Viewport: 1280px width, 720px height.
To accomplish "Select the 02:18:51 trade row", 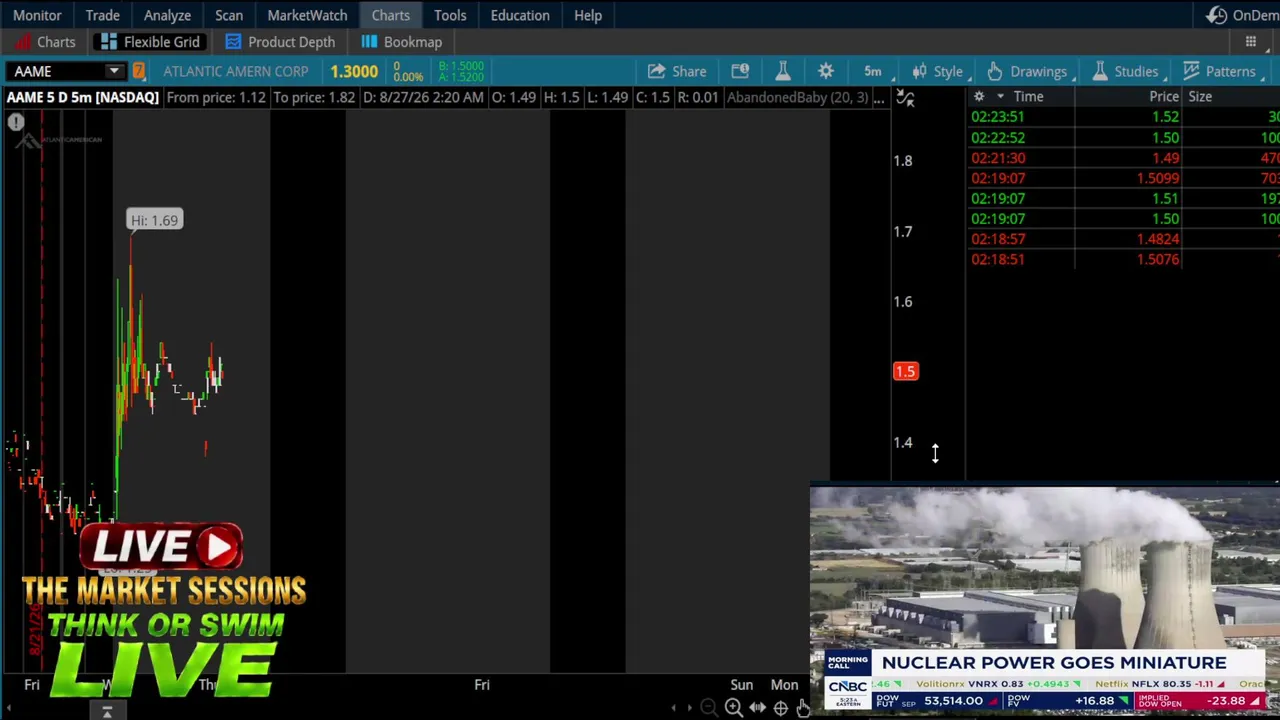I will tap(1124, 259).
